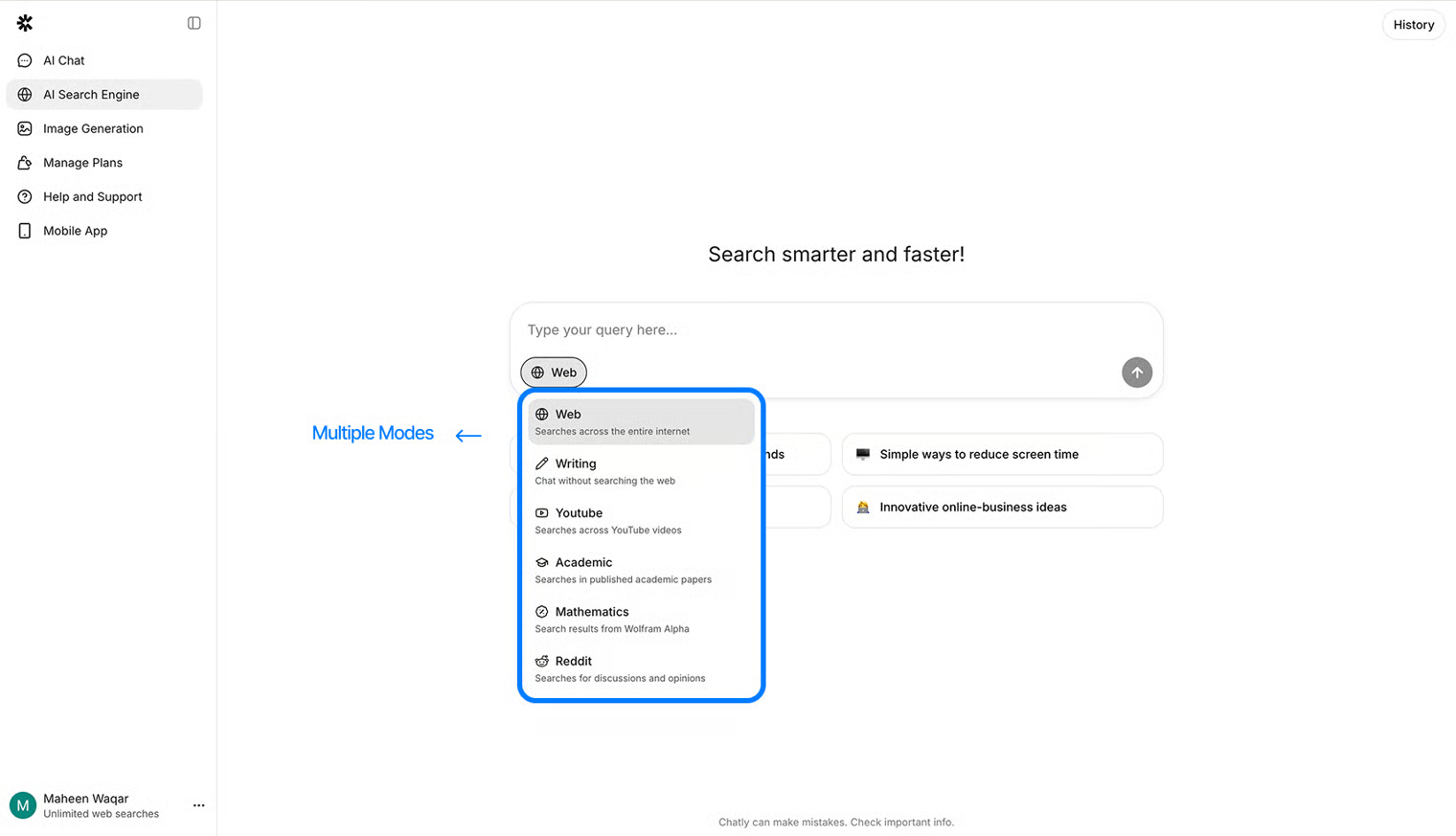Click Help and Support question icon

click(x=25, y=196)
